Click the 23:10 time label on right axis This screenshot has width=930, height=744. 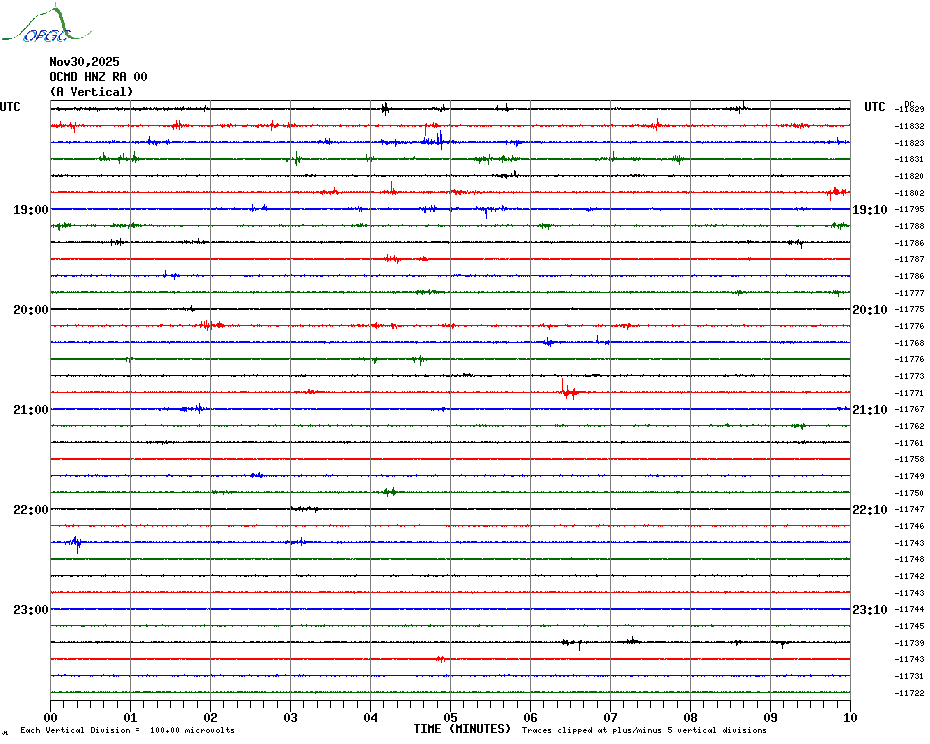(x=869, y=610)
